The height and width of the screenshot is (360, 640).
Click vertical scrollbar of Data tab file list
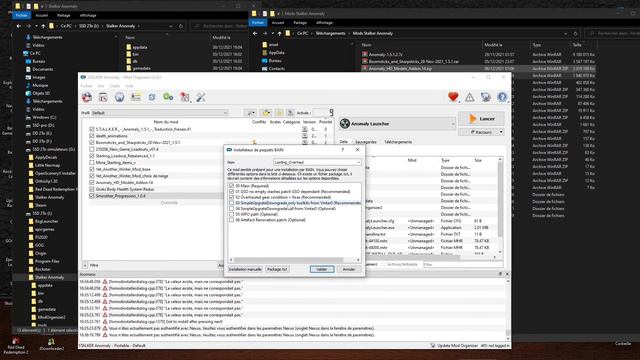tap(500, 199)
